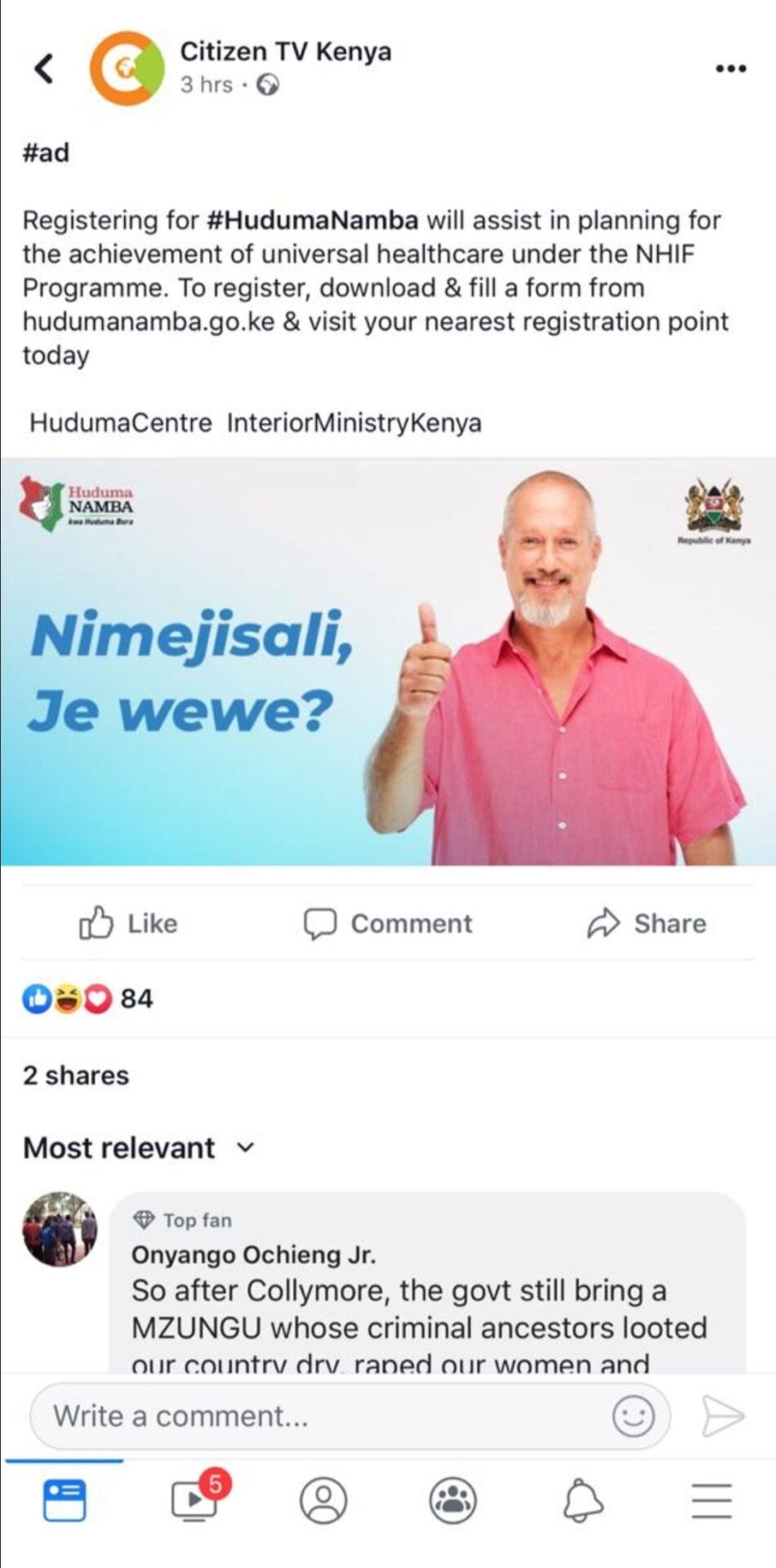View the 84 reactions list

pos(88,998)
